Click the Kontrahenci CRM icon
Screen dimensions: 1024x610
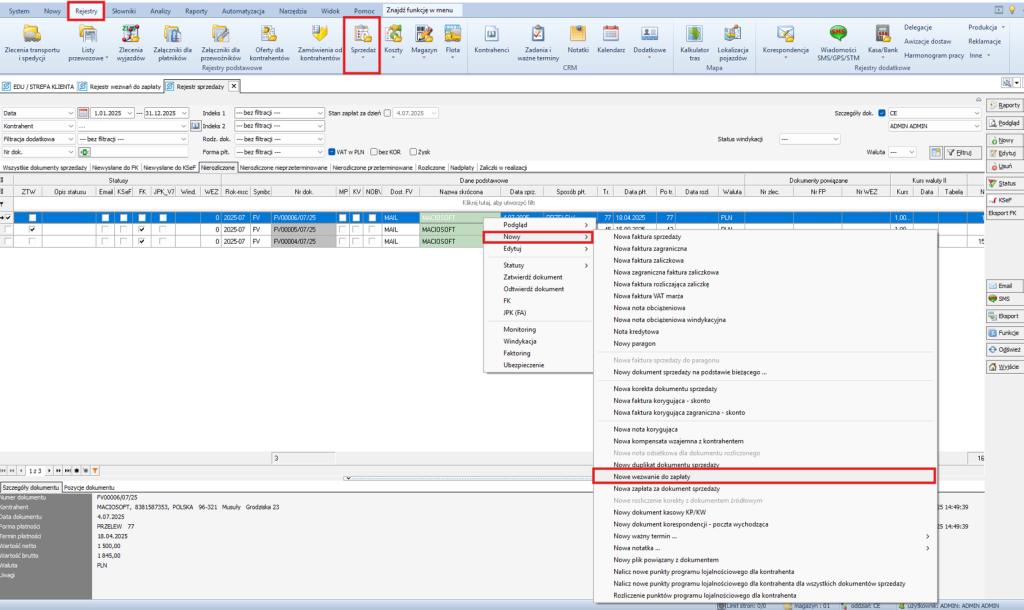[491, 40]
